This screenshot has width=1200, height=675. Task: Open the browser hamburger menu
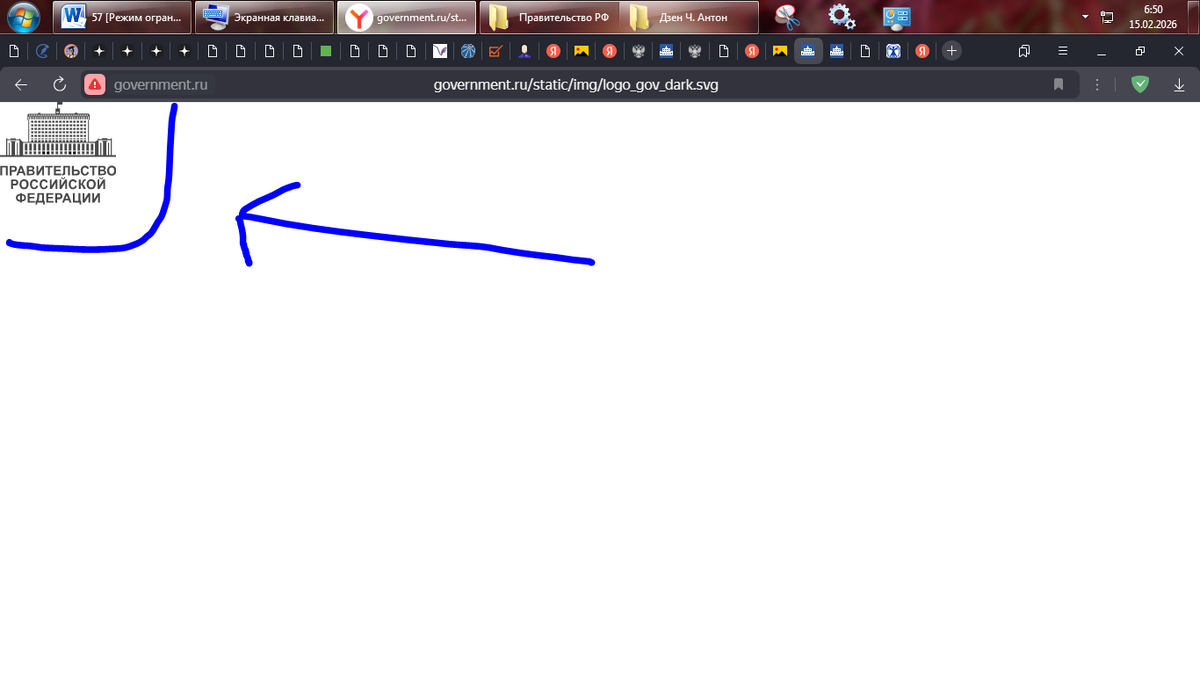[1062, 51]
